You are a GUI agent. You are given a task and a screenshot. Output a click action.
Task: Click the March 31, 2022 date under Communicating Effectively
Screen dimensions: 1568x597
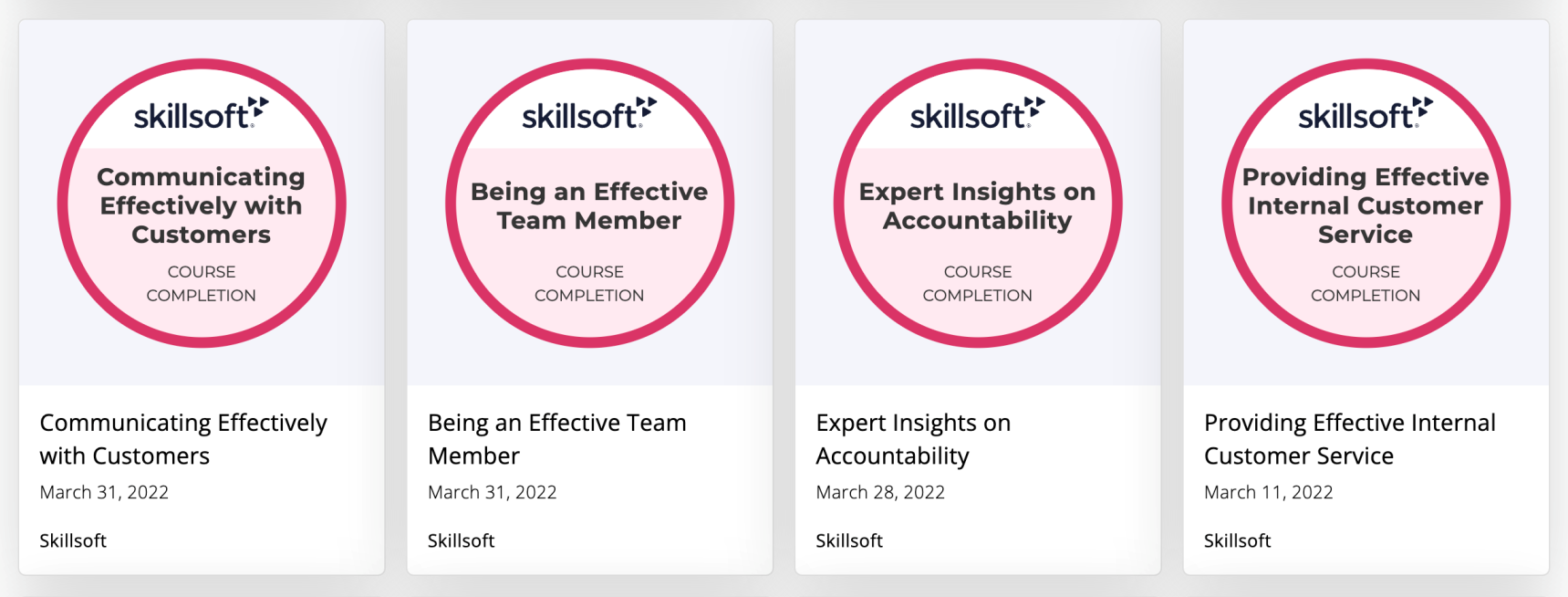pos(104,492)
